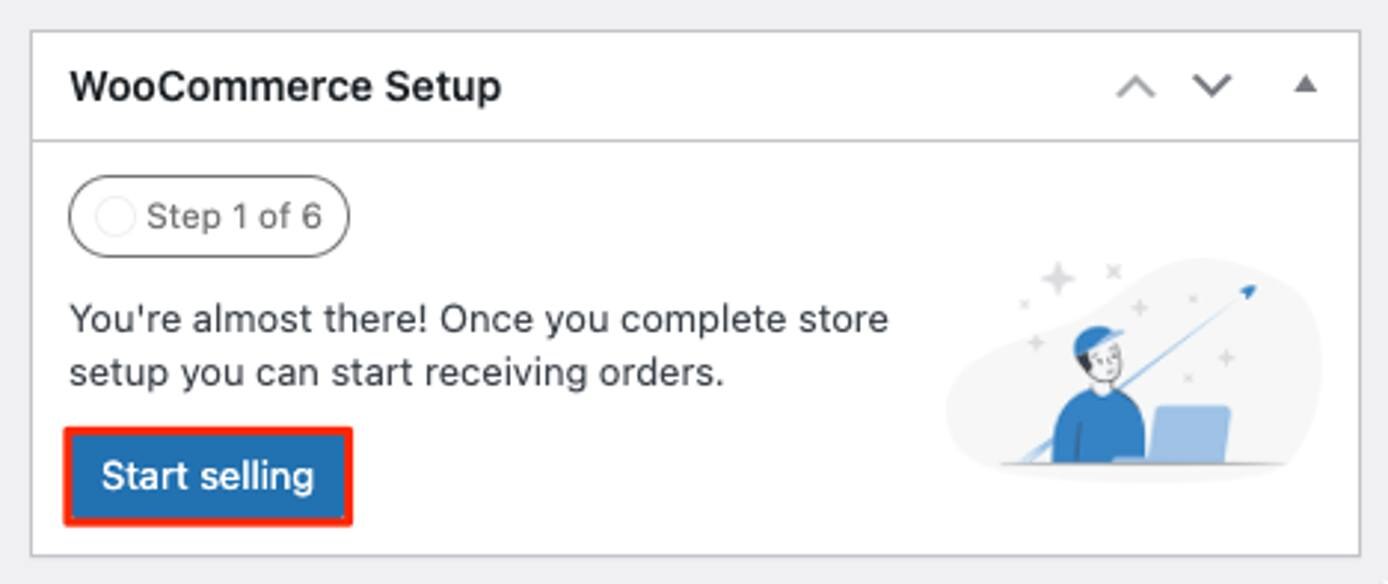Viewport: 1388px width, 584px height.
Task: Click the small x-shaped sparkle in illustration
Action: tap(1114, 270)
